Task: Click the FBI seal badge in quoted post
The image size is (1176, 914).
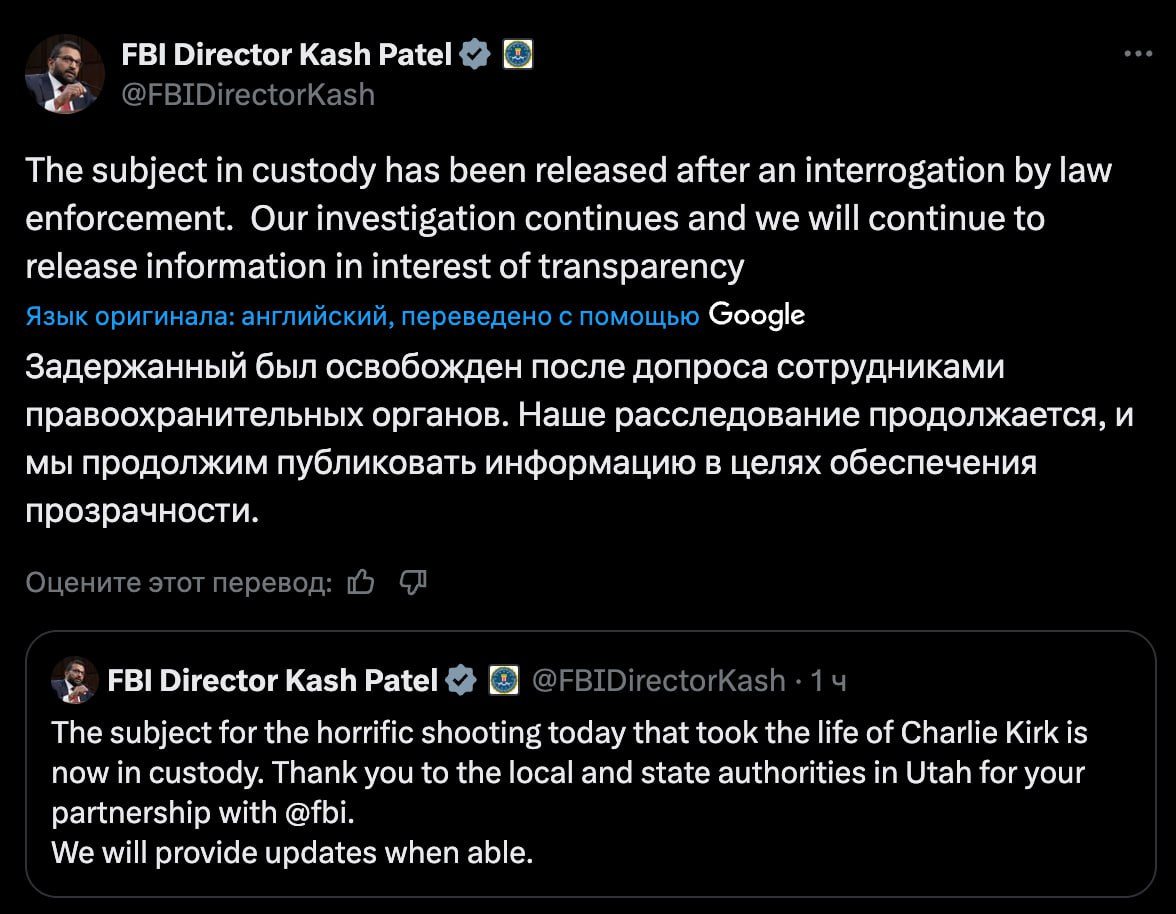Action: click(503, 680)
